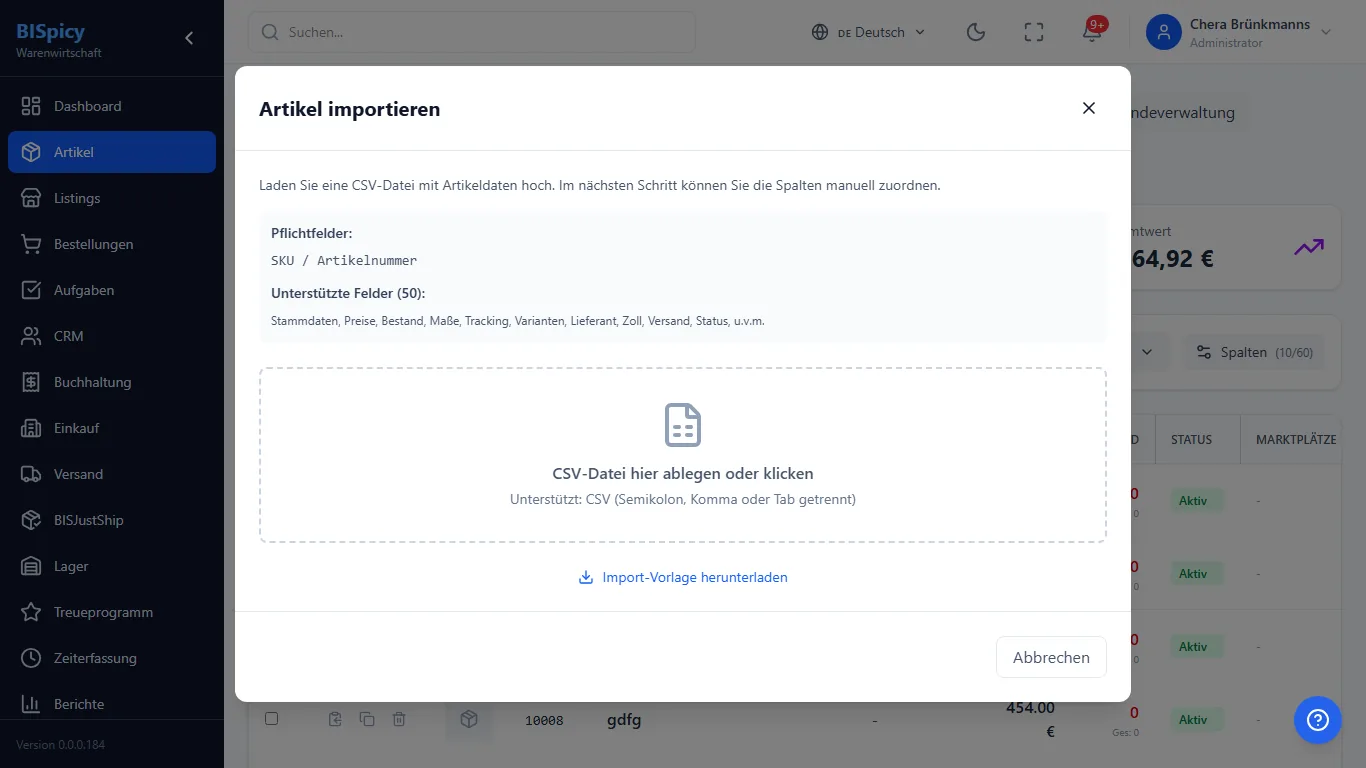The image size is (1366, 768).
Task: Open the Einkauf building icon
Action: (31, 428)
